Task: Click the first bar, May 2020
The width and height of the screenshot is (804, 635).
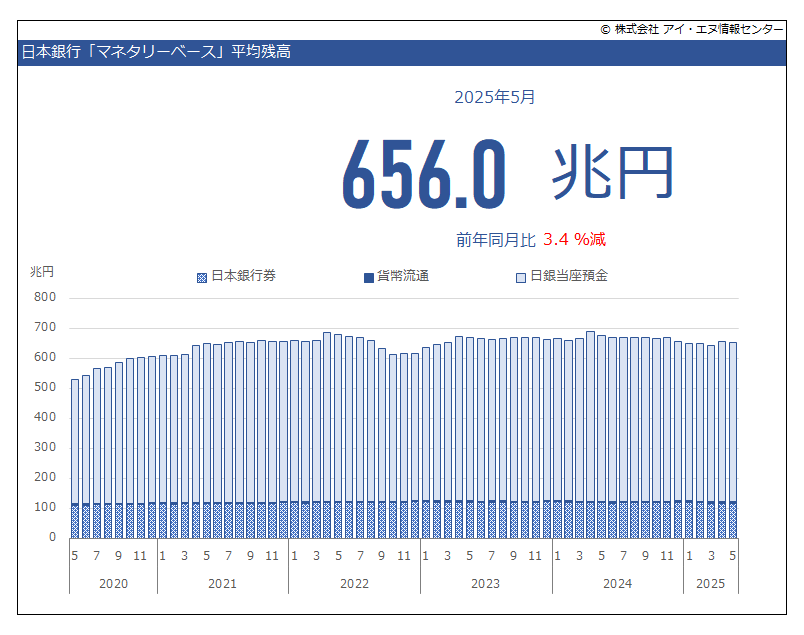Action: [75, 459]
